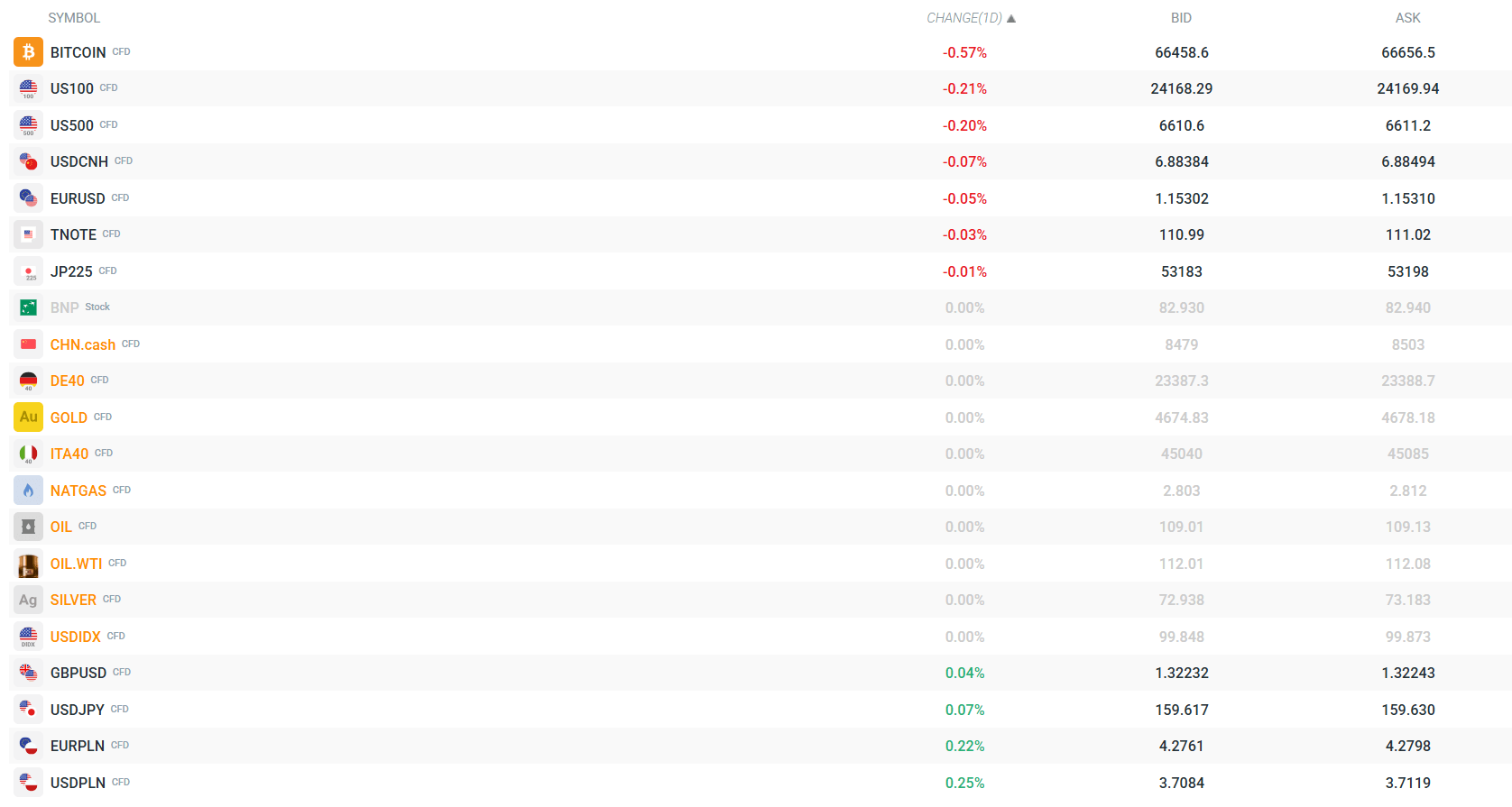The image size is (1512, 807).
Task: Click the USDPLN change value 0.25%
Action: pos(964,783)
